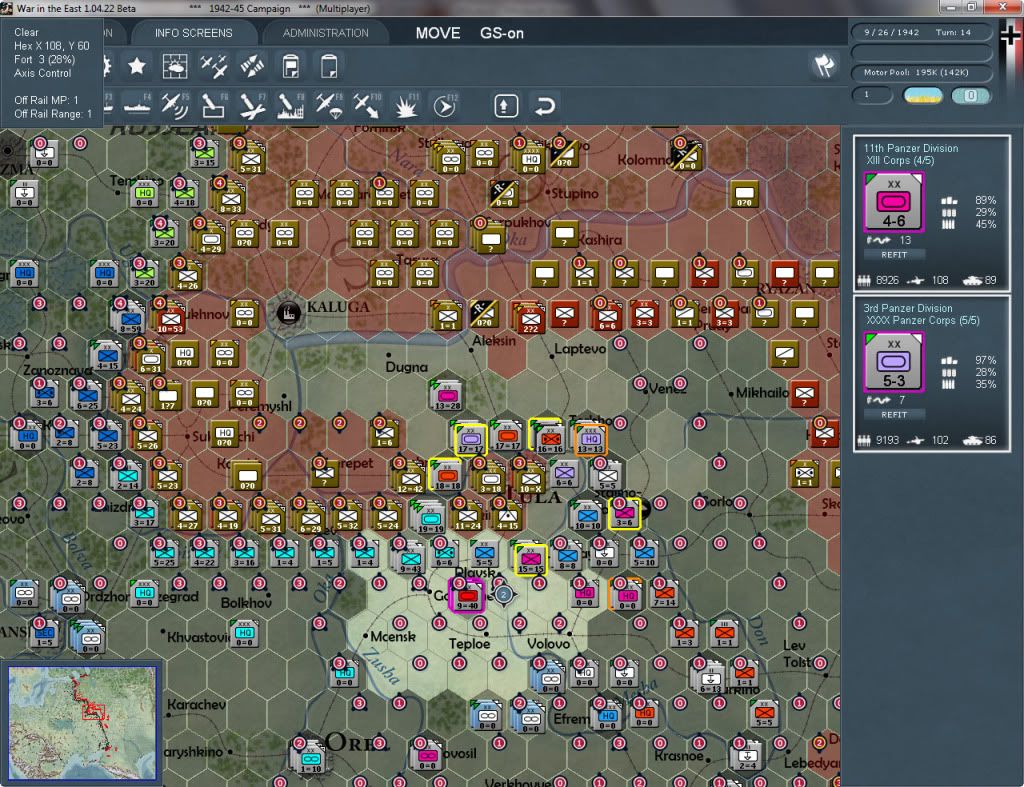Click the teal '0' counter pill
The image size is (1024, 787).
coord(971,95)
